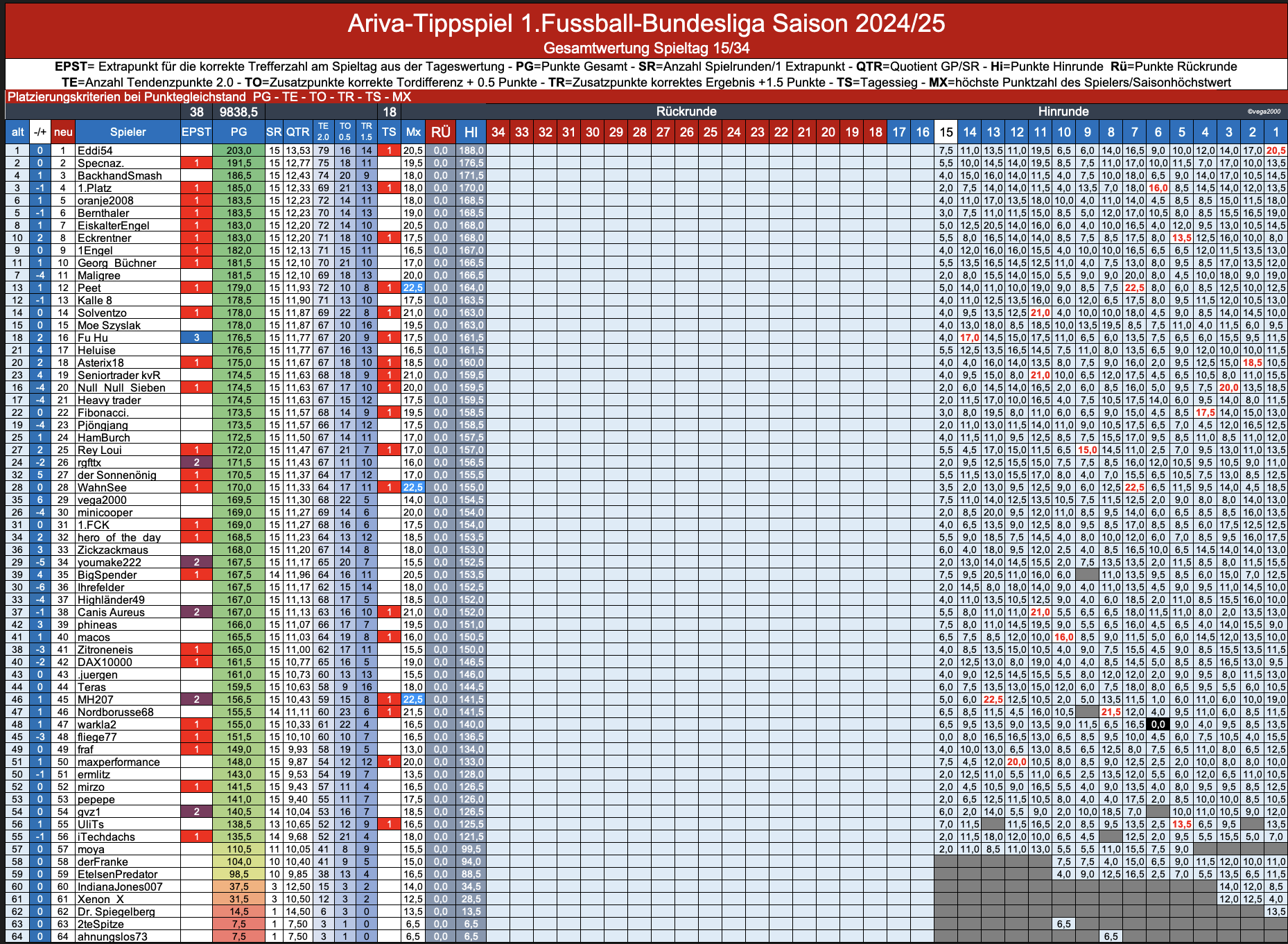Click the '©vega2000' credit text

point(1264,111)
